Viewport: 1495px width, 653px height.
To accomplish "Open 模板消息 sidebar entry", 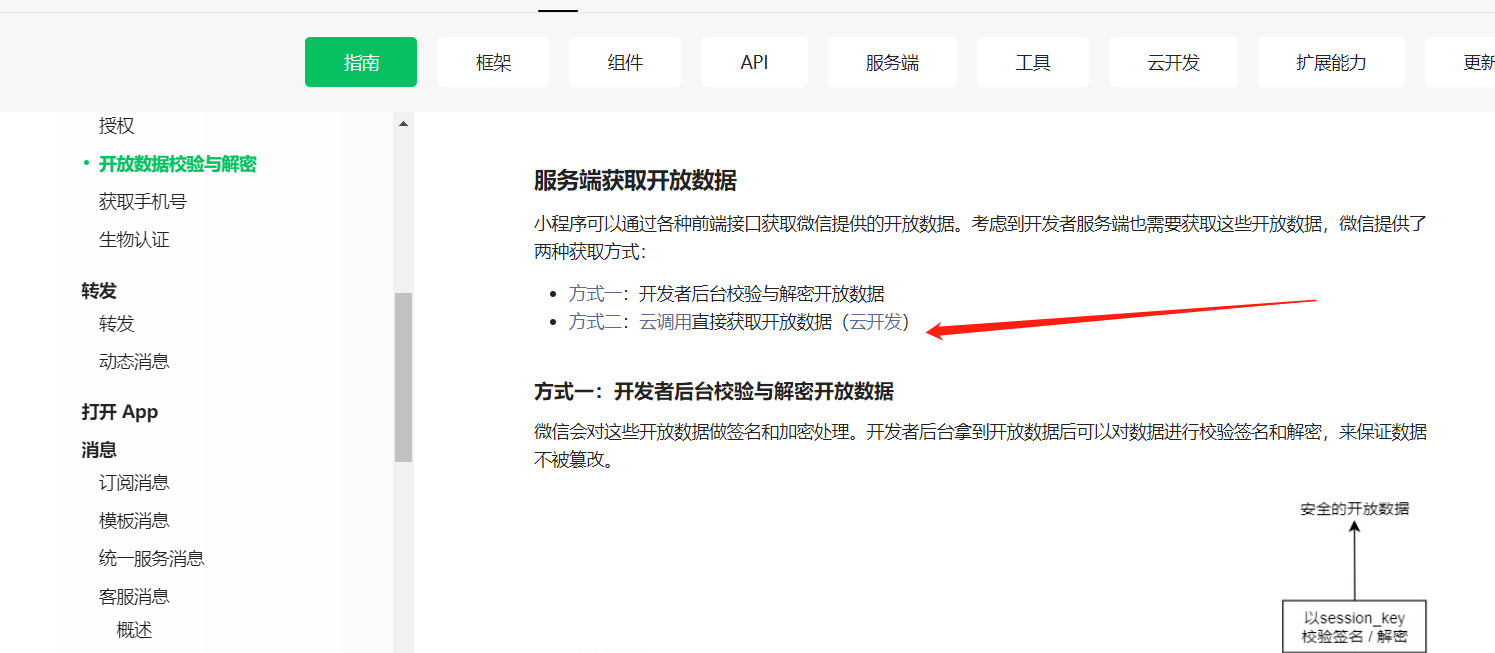I will (134, 521).
